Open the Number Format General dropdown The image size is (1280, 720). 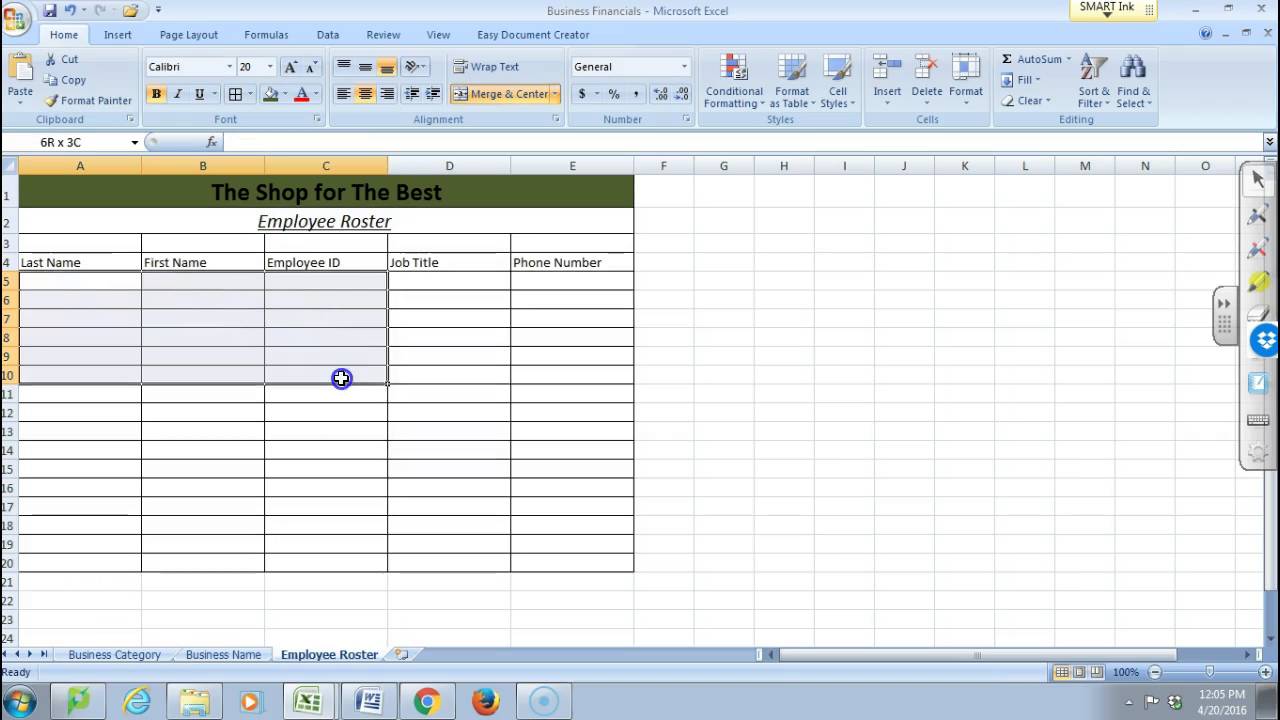pos(684,67)
